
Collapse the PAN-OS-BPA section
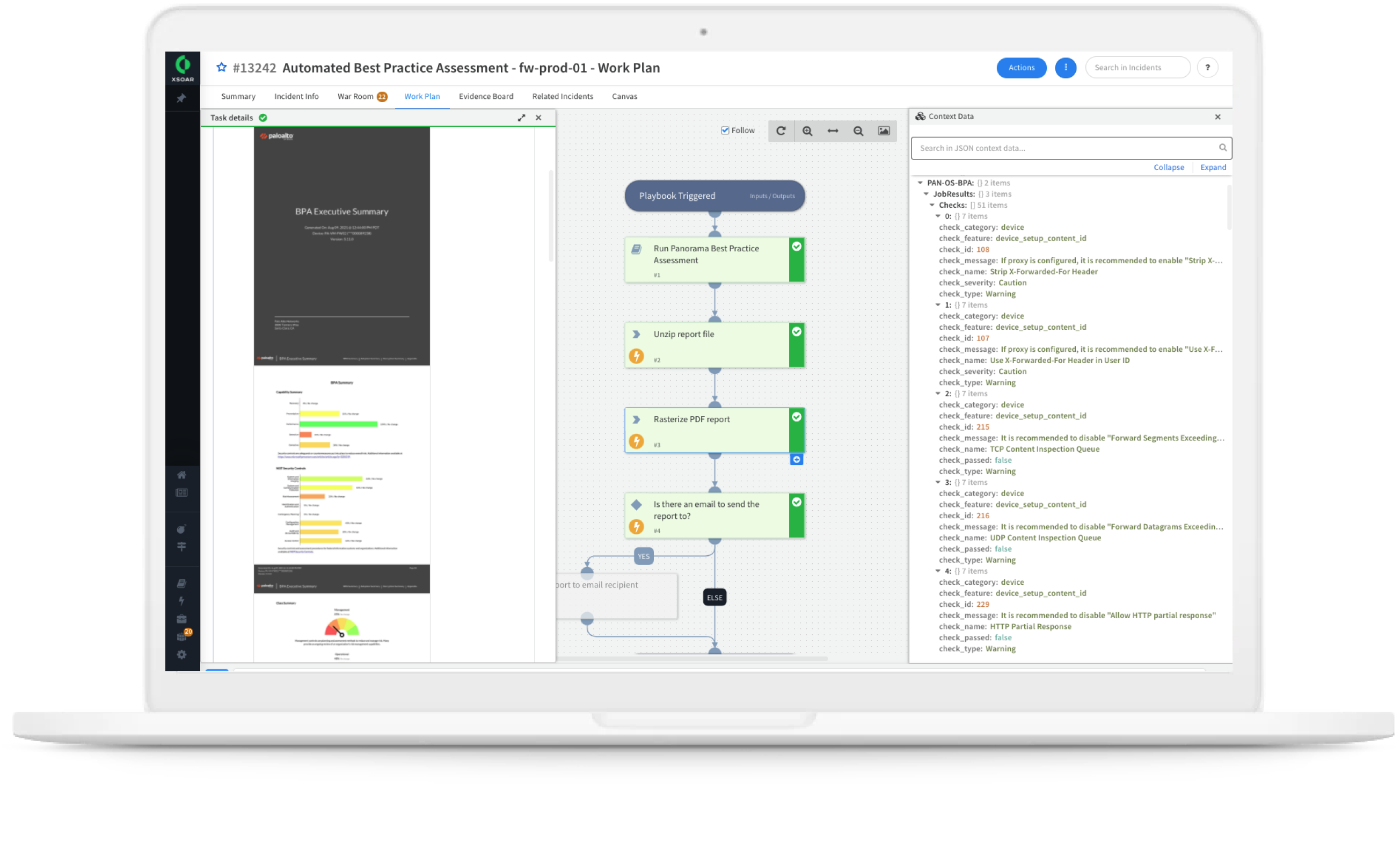[x=920, y=182]
